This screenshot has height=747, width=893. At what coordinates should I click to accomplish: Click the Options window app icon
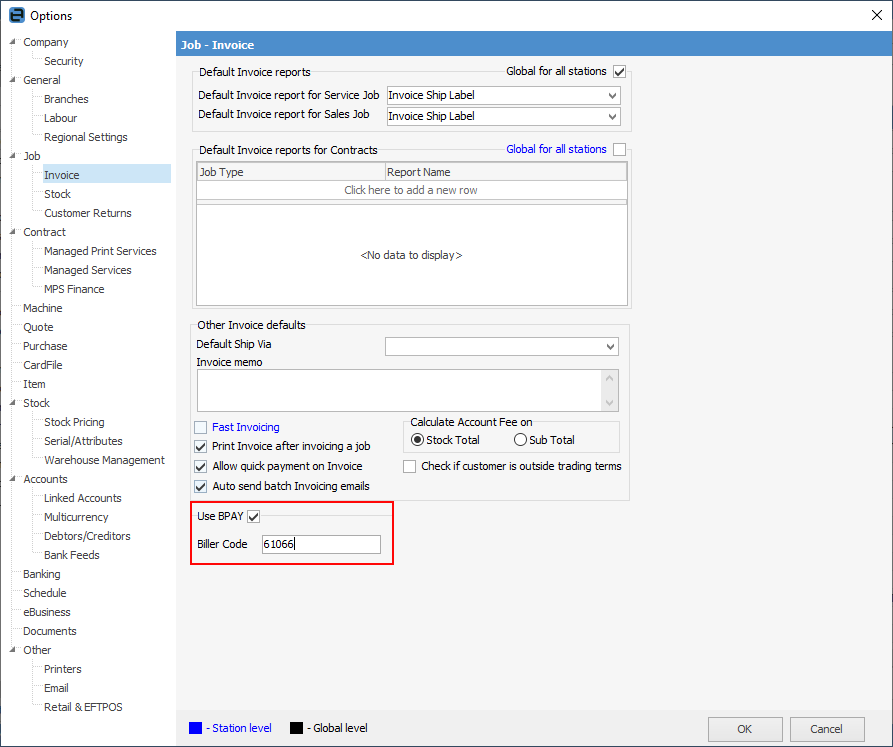(x=17, y=15)
